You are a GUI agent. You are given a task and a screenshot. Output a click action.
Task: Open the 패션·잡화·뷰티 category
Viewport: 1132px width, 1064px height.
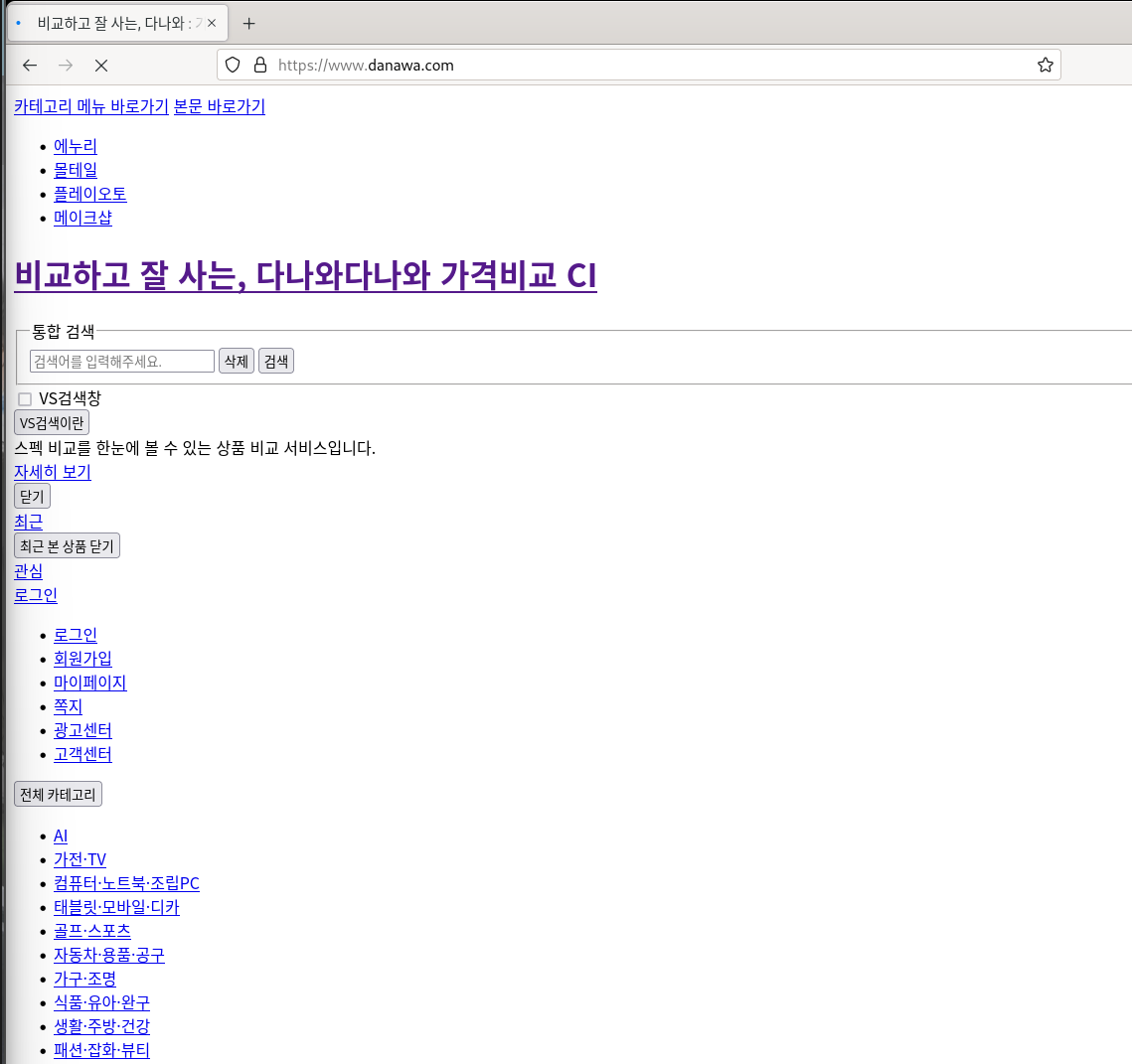pyautogui.click(x=101, y=1050)
